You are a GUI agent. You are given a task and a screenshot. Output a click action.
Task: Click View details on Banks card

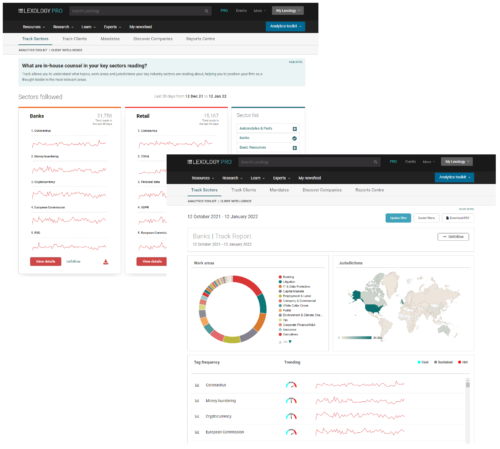coord(46,262)
